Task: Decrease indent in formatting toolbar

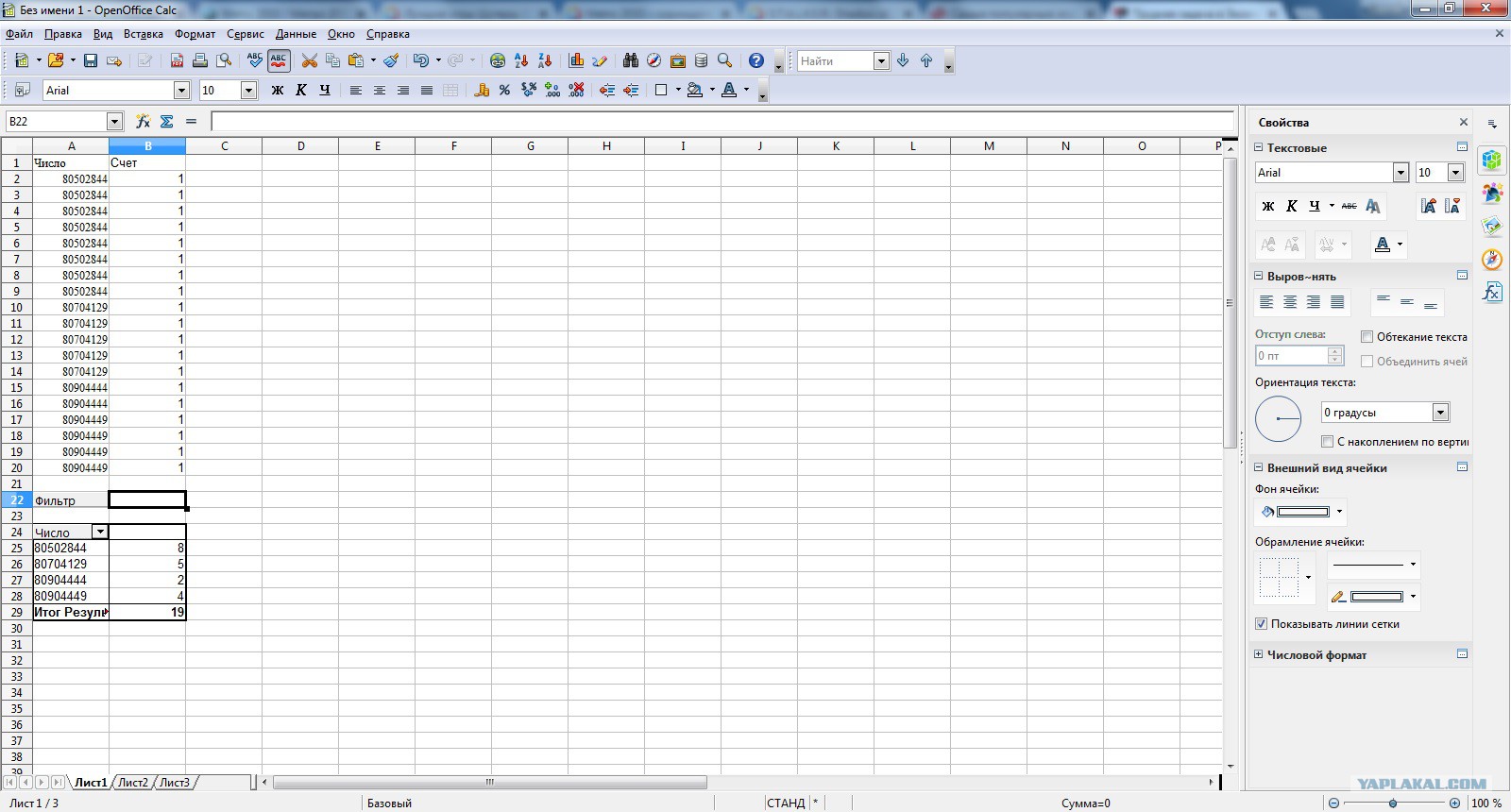Action: coord(607,90)
